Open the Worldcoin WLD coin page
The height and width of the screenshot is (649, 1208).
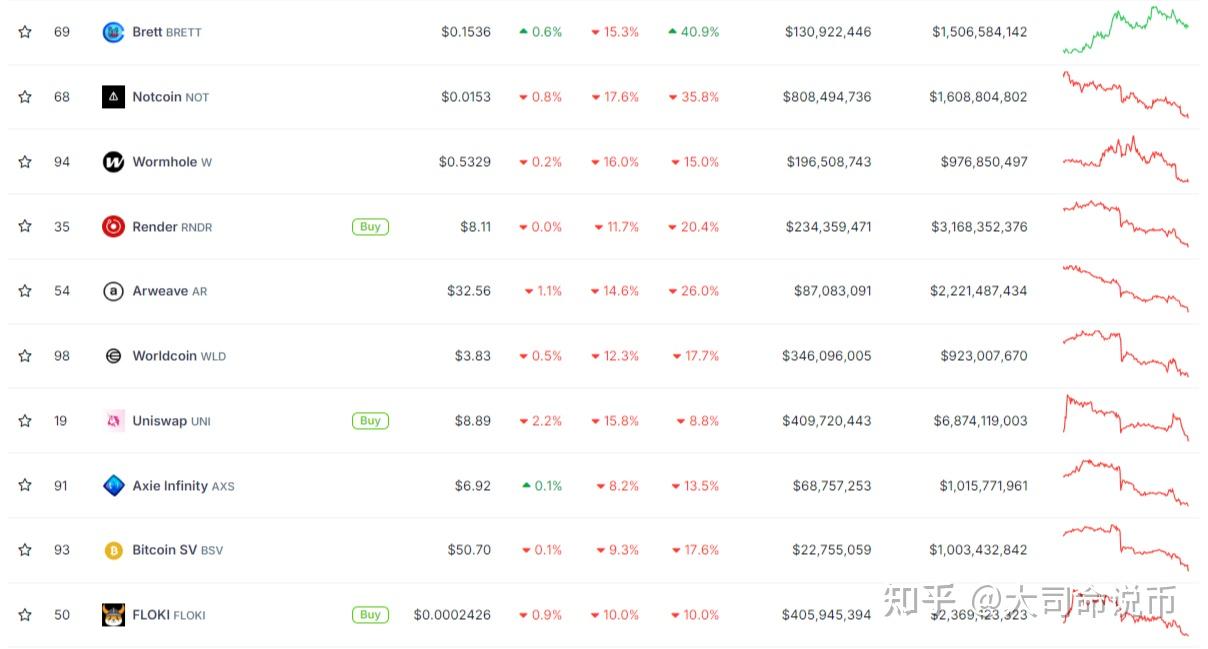[179, 356]
